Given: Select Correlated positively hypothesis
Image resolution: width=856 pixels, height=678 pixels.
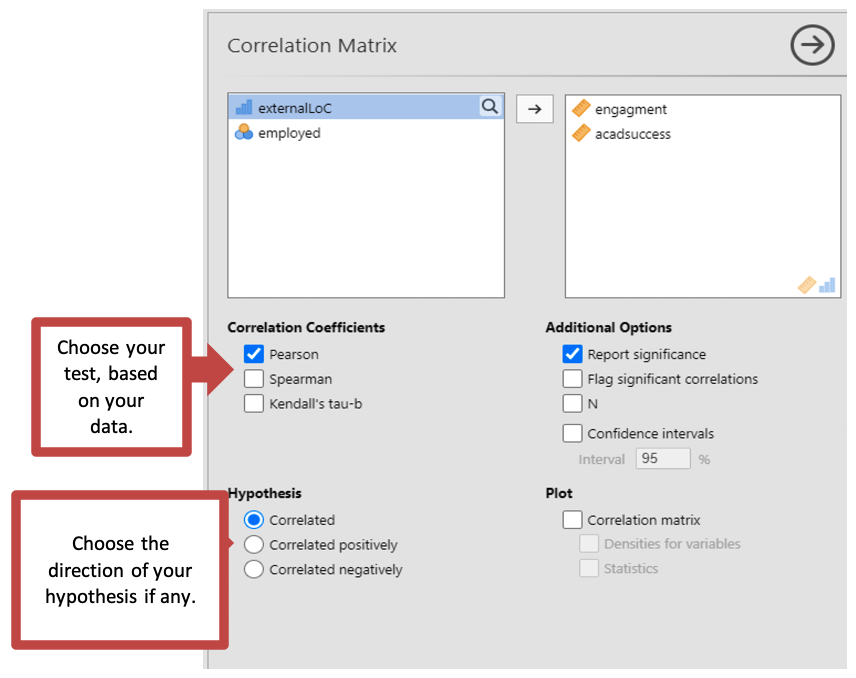Looking at the screenshot, I should [254, 545].
